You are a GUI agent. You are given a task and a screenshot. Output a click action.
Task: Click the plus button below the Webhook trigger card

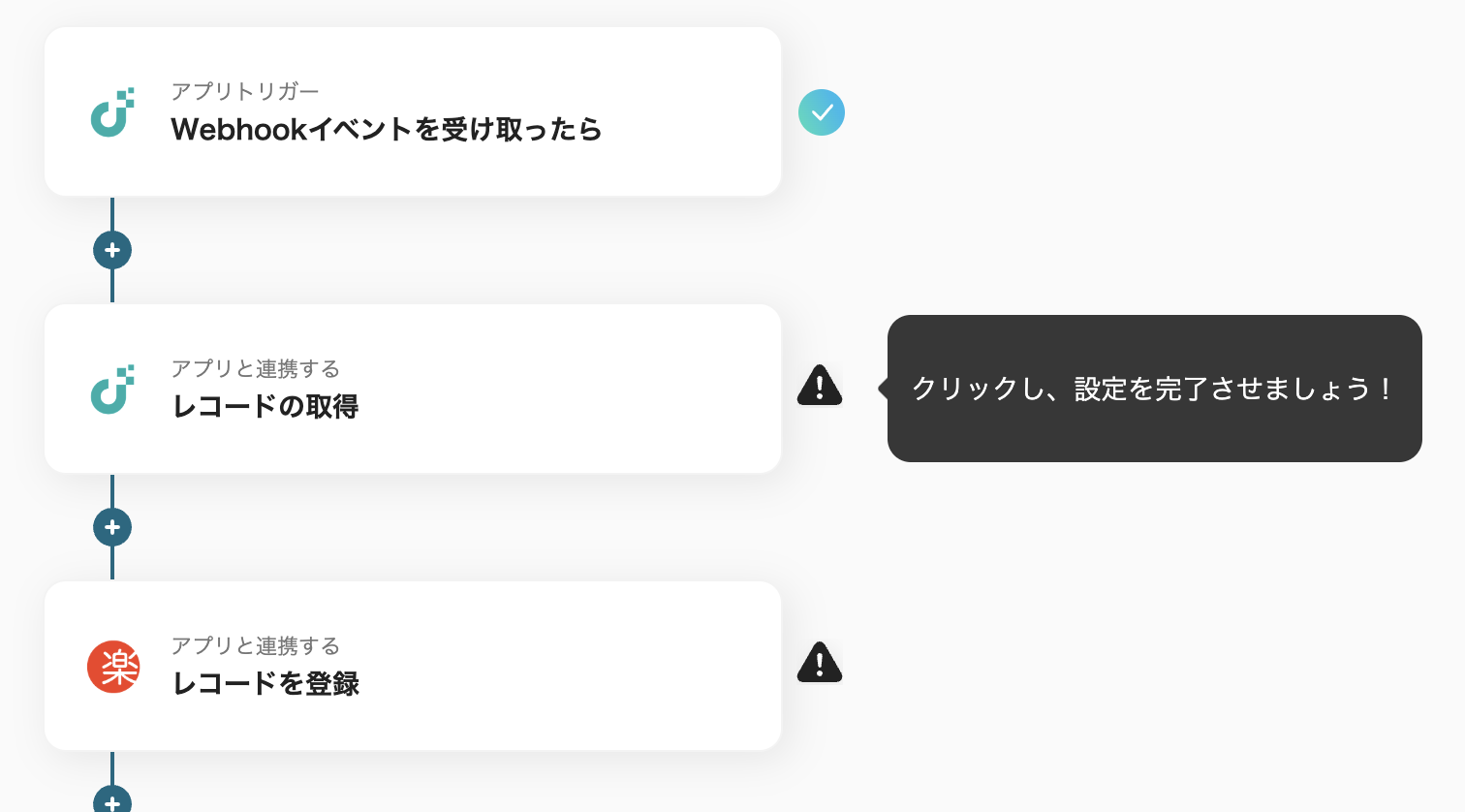tap(112, 250)
